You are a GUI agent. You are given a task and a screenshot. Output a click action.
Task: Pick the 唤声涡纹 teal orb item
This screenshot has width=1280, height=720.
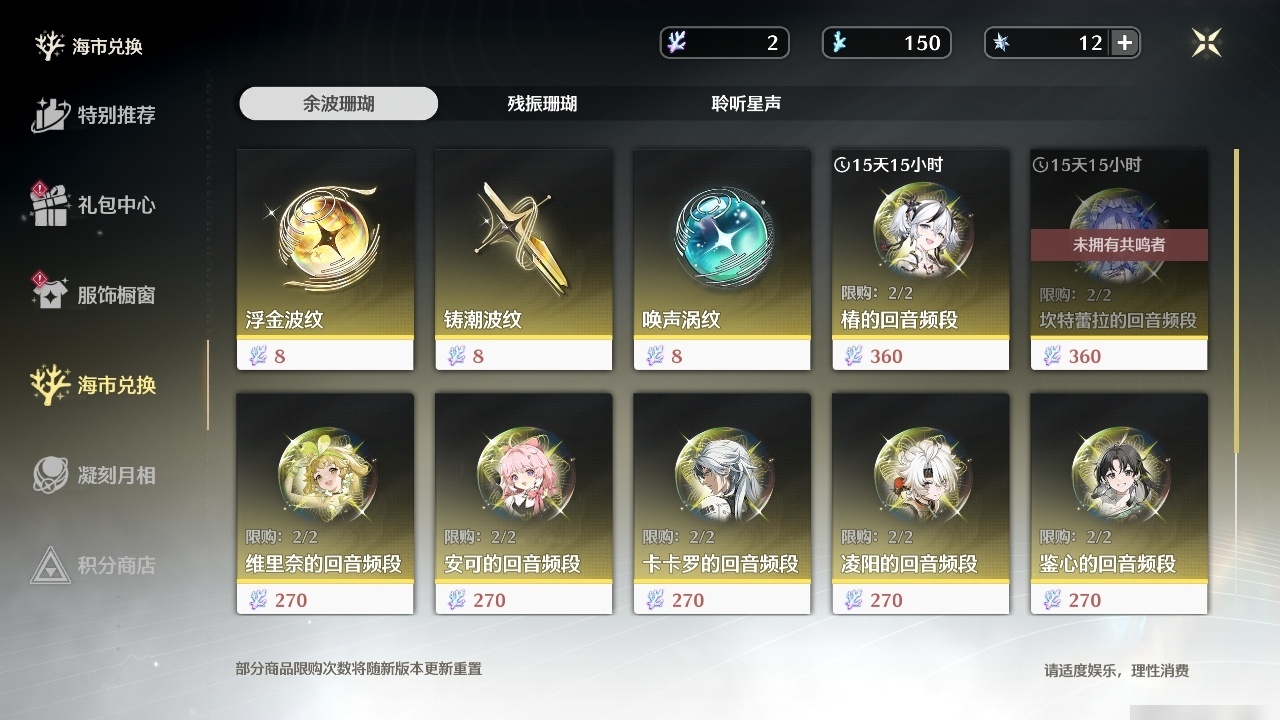pos(722,260)
